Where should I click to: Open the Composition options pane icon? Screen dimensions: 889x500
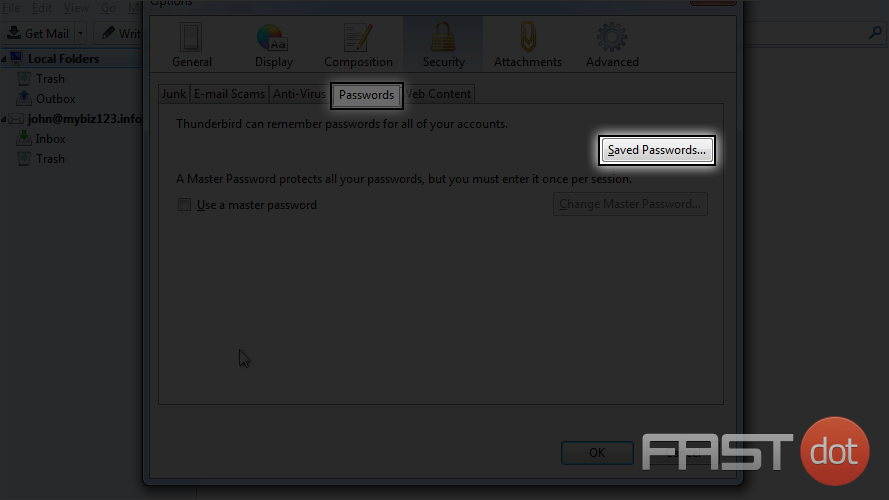coord(358,37)
